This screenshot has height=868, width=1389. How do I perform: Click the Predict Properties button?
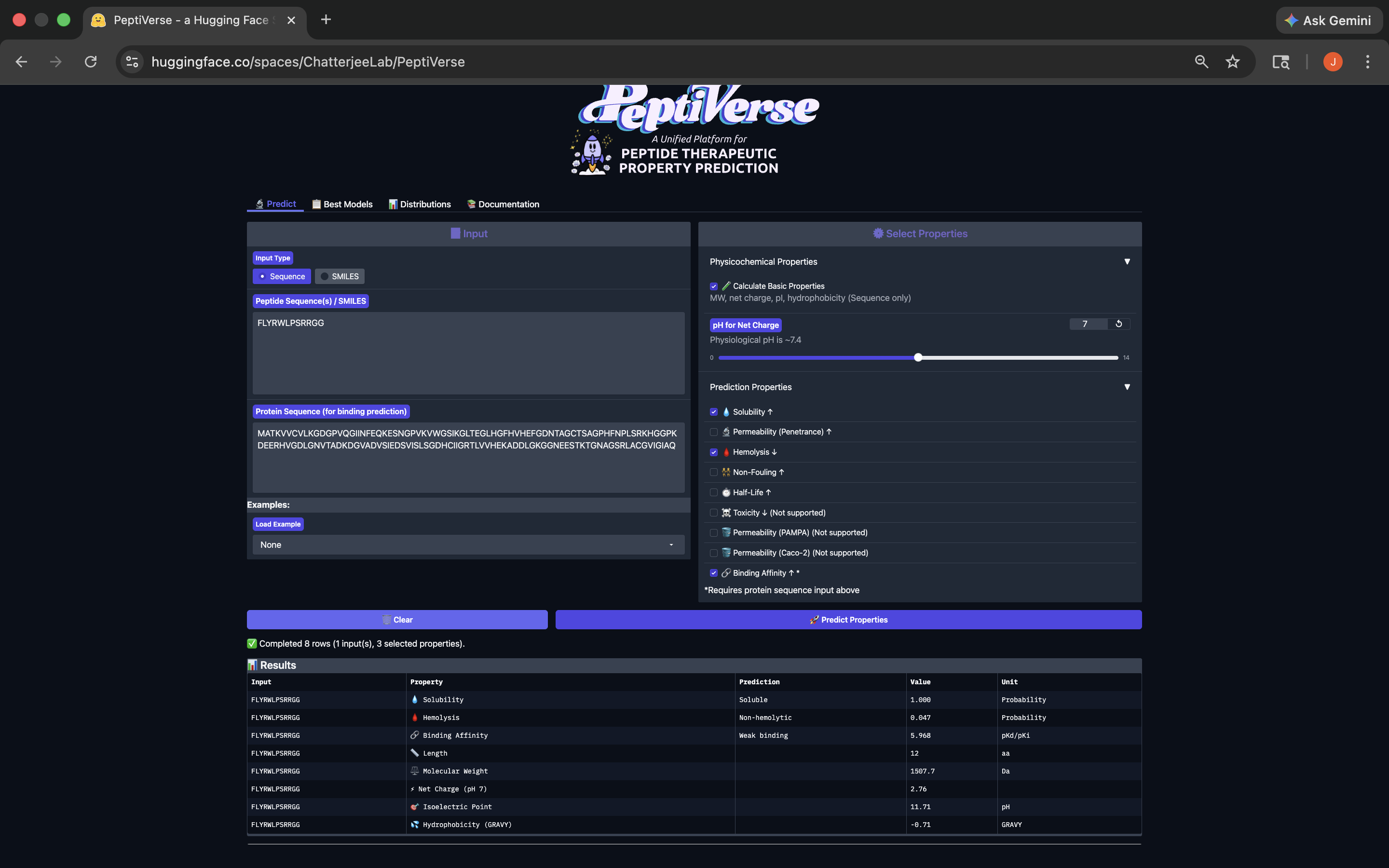(x=848, y=620)
